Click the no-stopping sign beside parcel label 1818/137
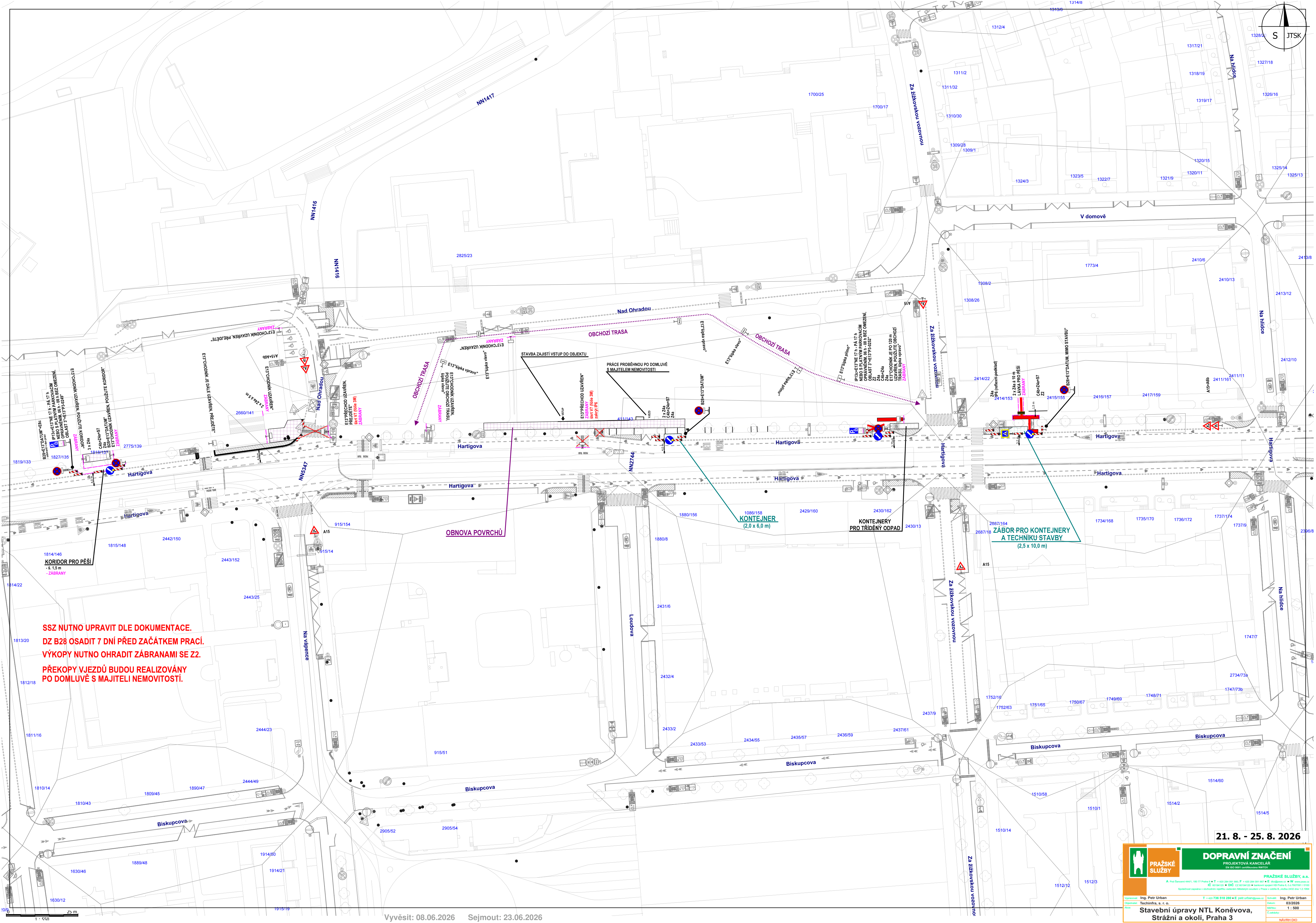 [x=116, y=463]
